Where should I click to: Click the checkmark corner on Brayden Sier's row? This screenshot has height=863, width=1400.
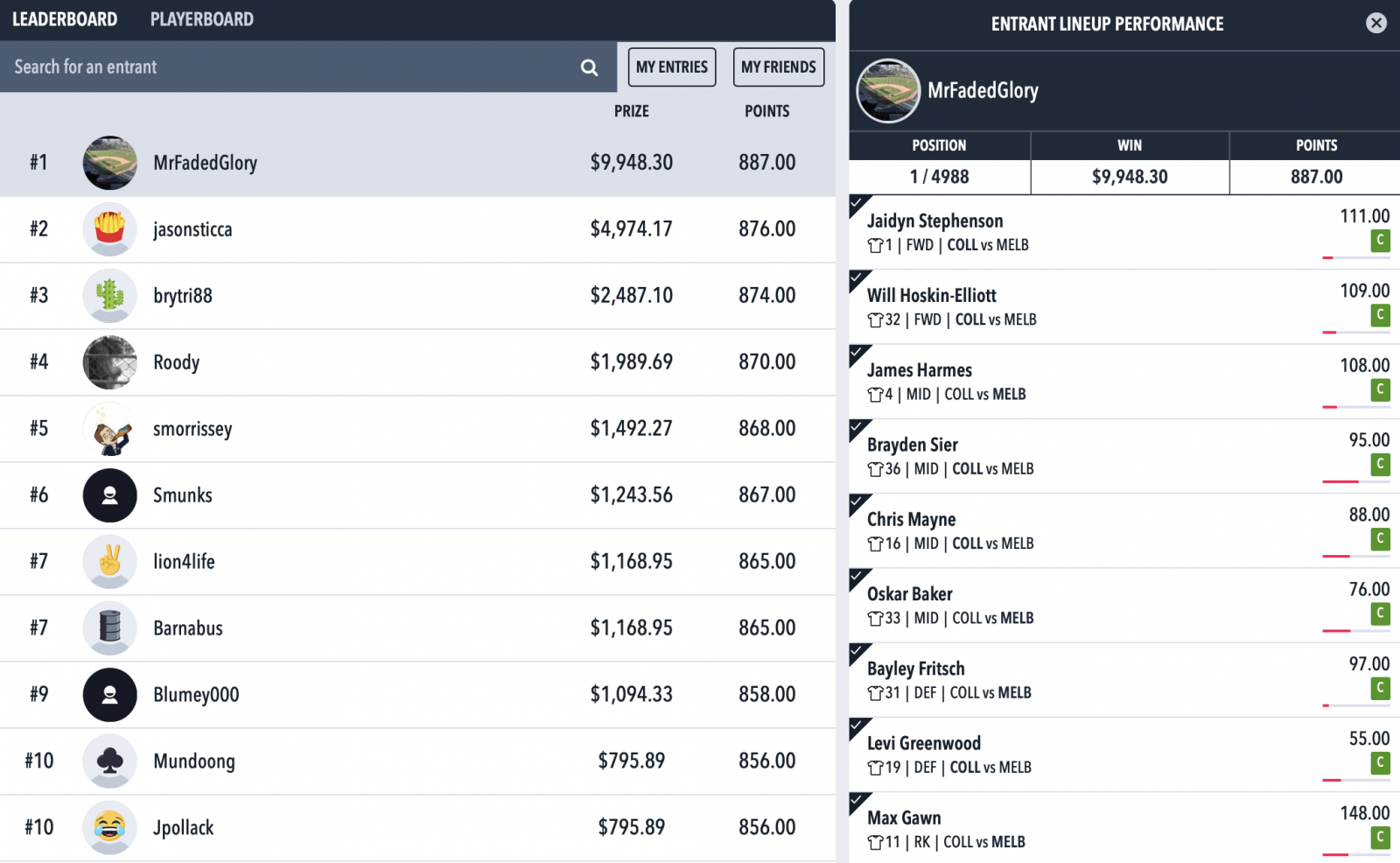[858, 429]
